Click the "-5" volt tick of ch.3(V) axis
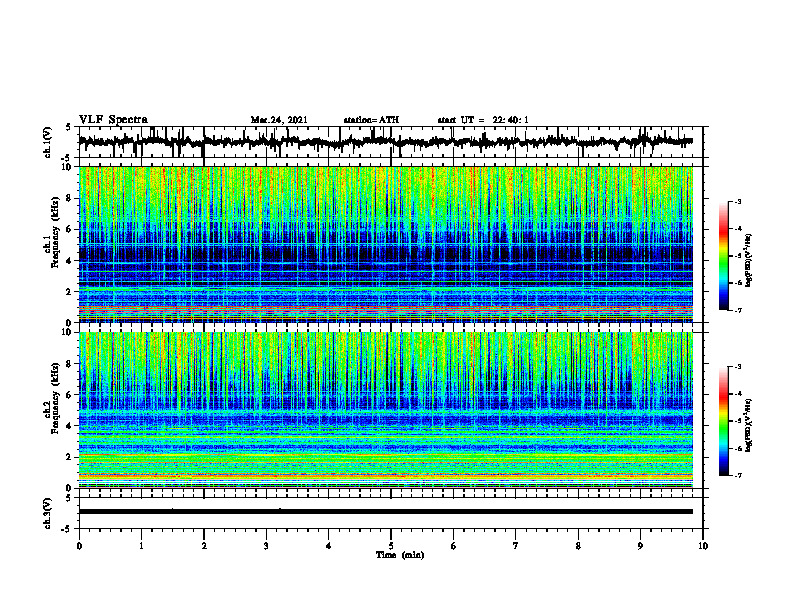 point(67,529)
